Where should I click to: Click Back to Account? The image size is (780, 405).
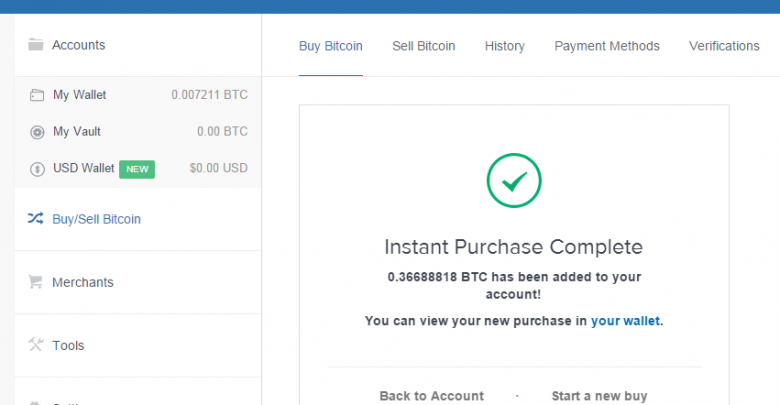pos(431,396)
